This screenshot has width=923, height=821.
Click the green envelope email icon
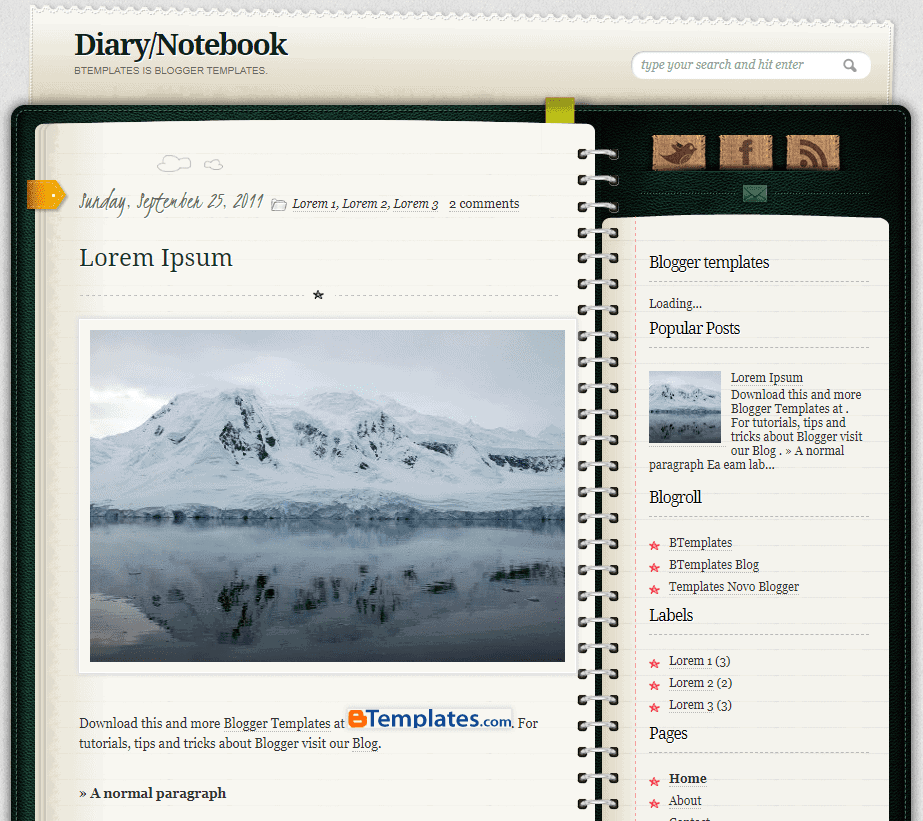(x=755, y=193)
